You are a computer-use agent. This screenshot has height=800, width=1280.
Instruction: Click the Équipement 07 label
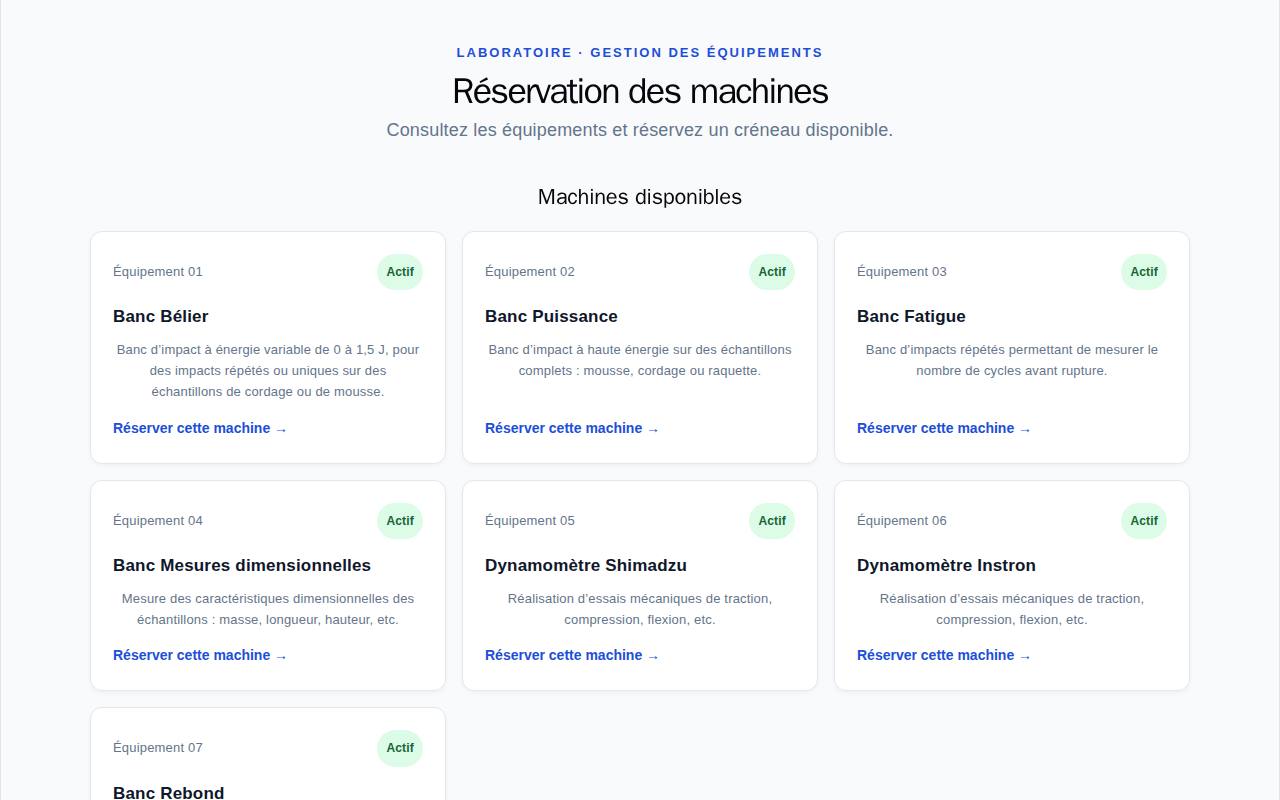pos(158,748)
